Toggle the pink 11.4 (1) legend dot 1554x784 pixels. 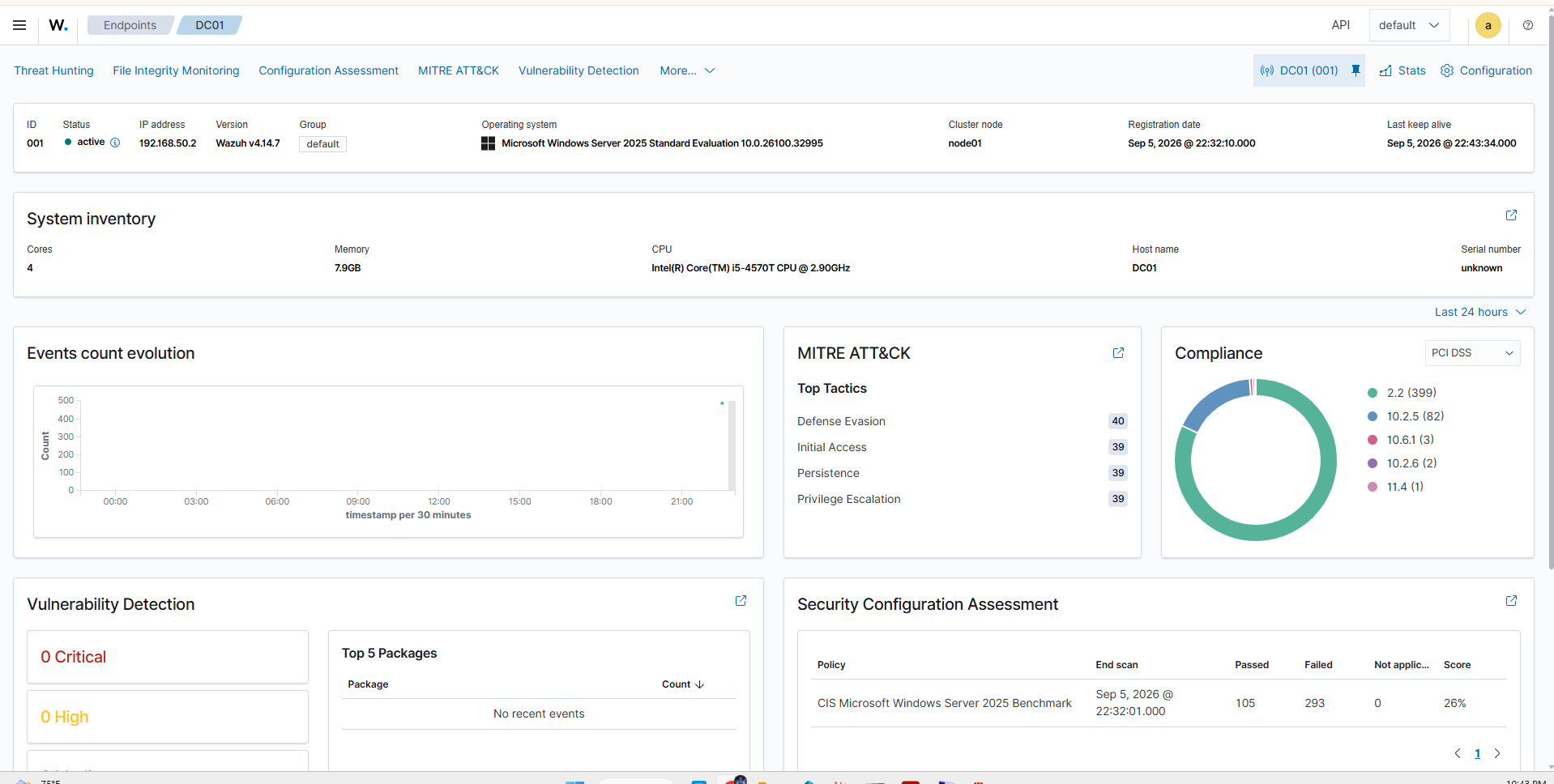[1373, 487]
